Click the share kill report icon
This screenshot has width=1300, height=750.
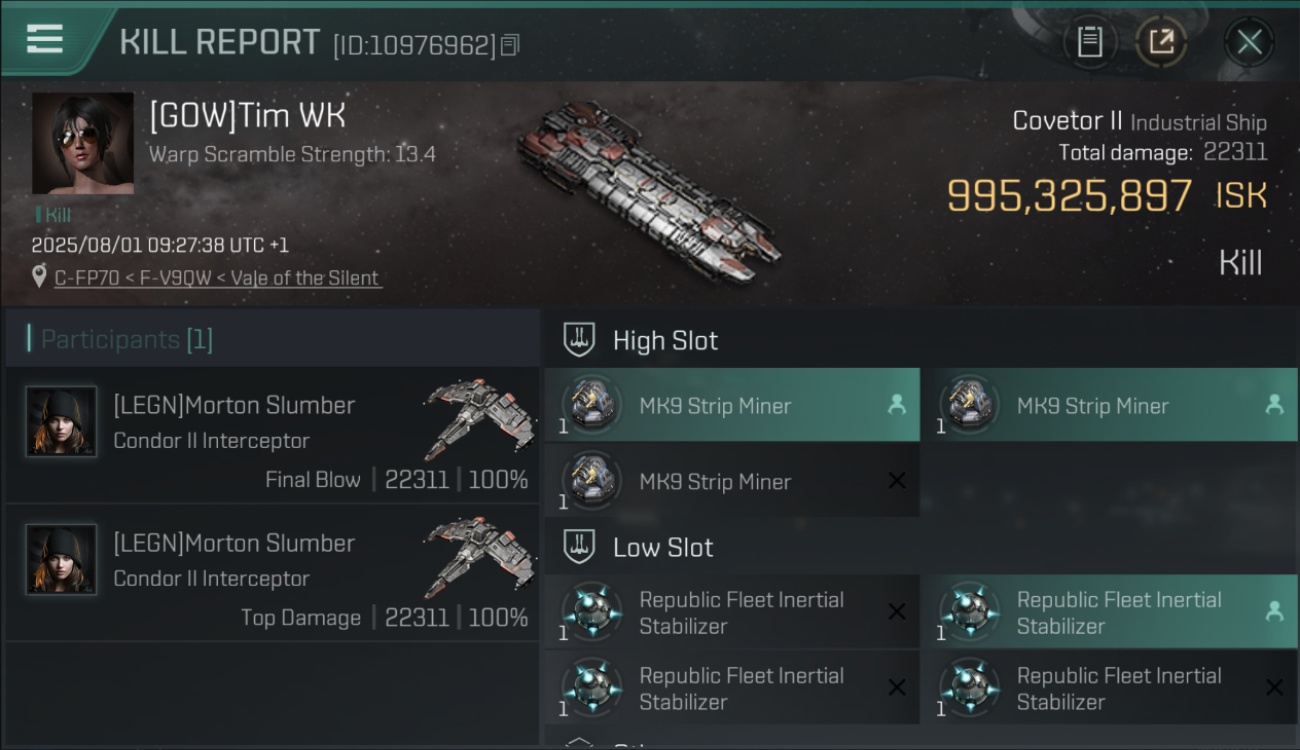point(1160,42)
